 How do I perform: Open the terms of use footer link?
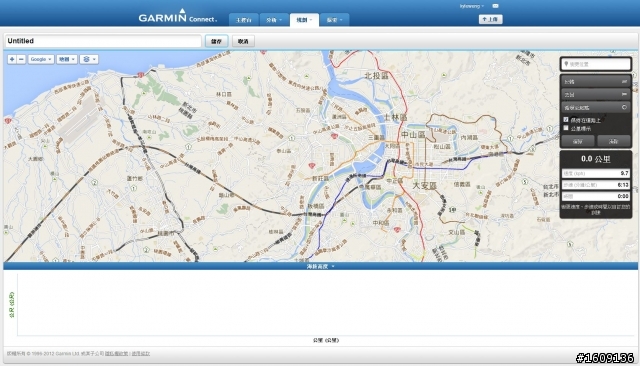(141, 353)
